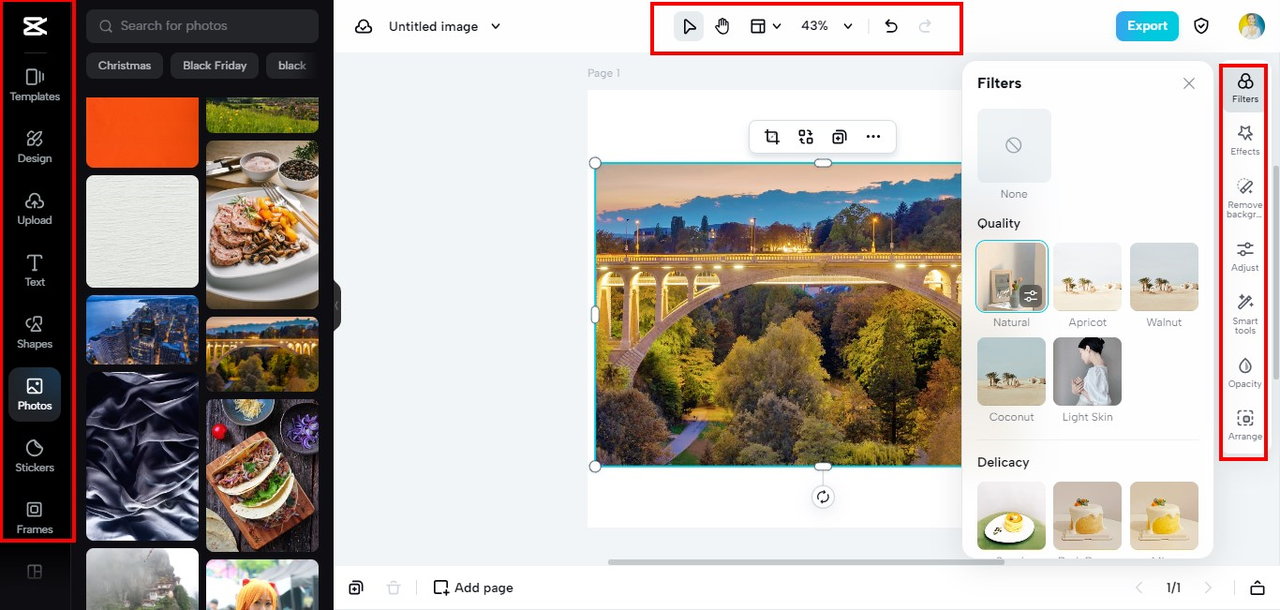The height and width of the screenshot is (610, 1280).
Task: Select the plated meat dish photo
Action: pyautogui.click(x=262, y=224)
